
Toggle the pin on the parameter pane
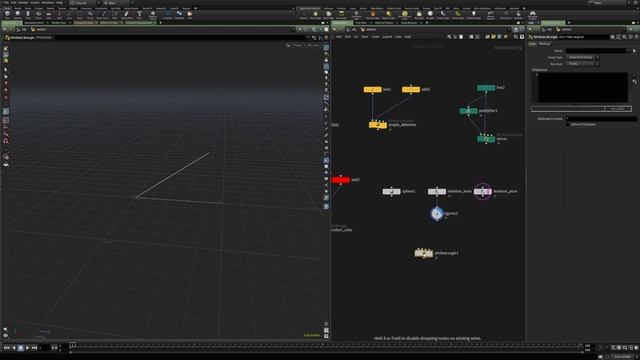pyautogui.click(x=631, y=29)
